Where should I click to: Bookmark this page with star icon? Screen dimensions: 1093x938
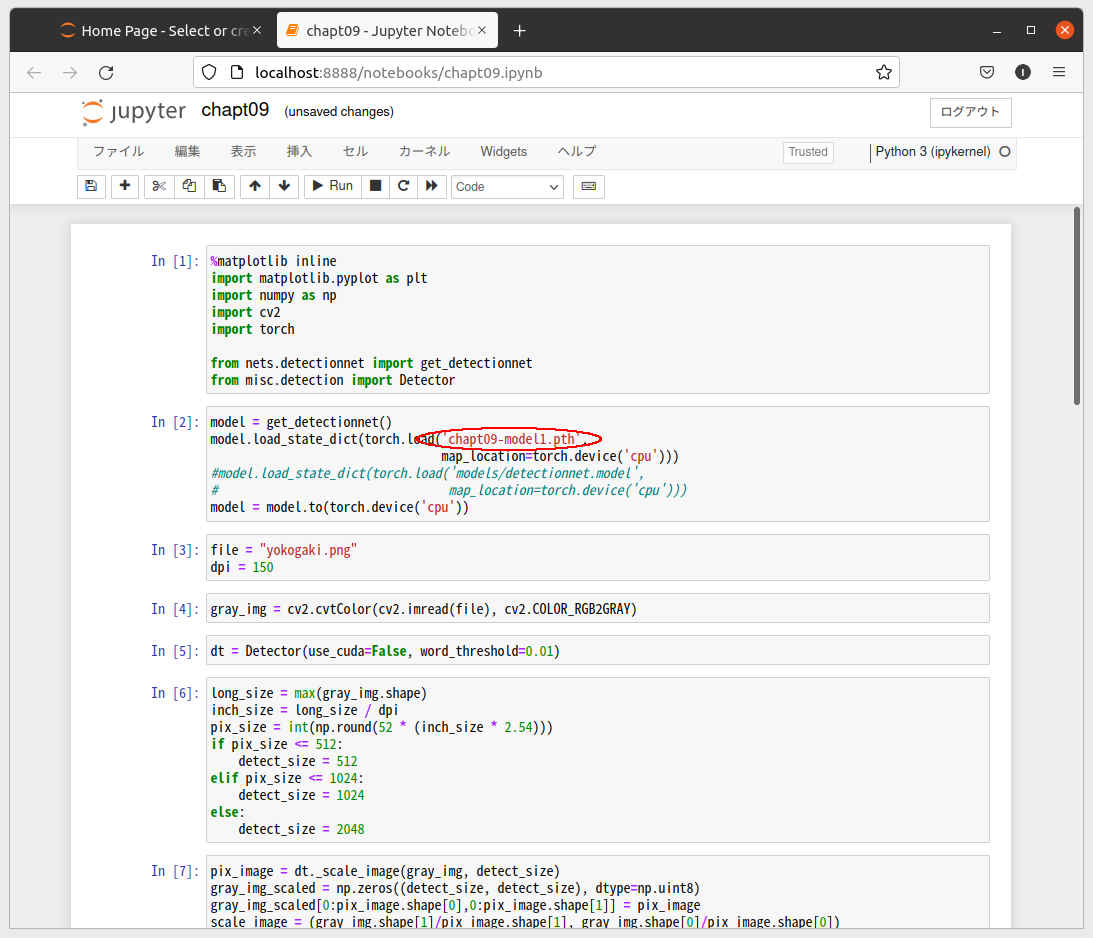[x=883, y=72]
